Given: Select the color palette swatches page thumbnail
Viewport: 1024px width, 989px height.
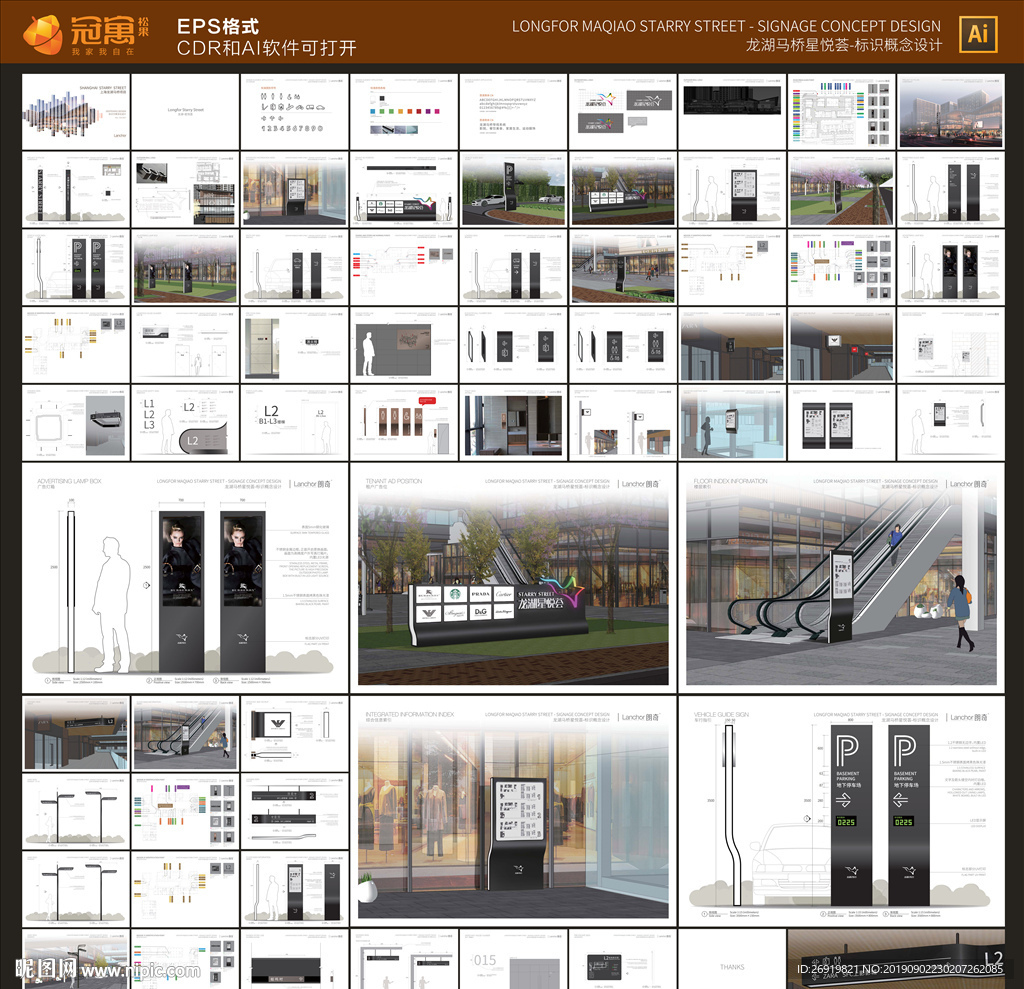Looking at the screenshot, I should click(404, 112).
